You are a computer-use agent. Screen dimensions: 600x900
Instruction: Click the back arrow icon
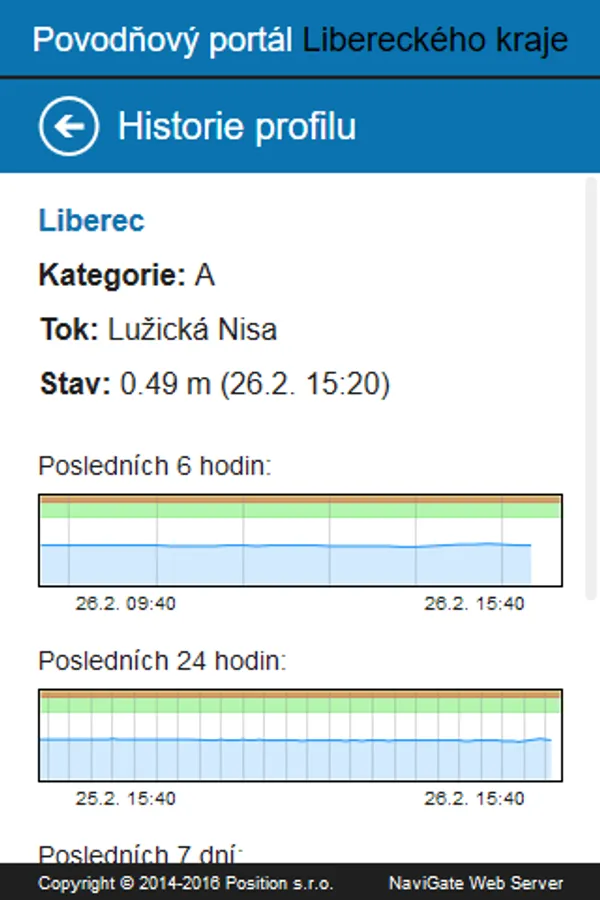(69, 126)
